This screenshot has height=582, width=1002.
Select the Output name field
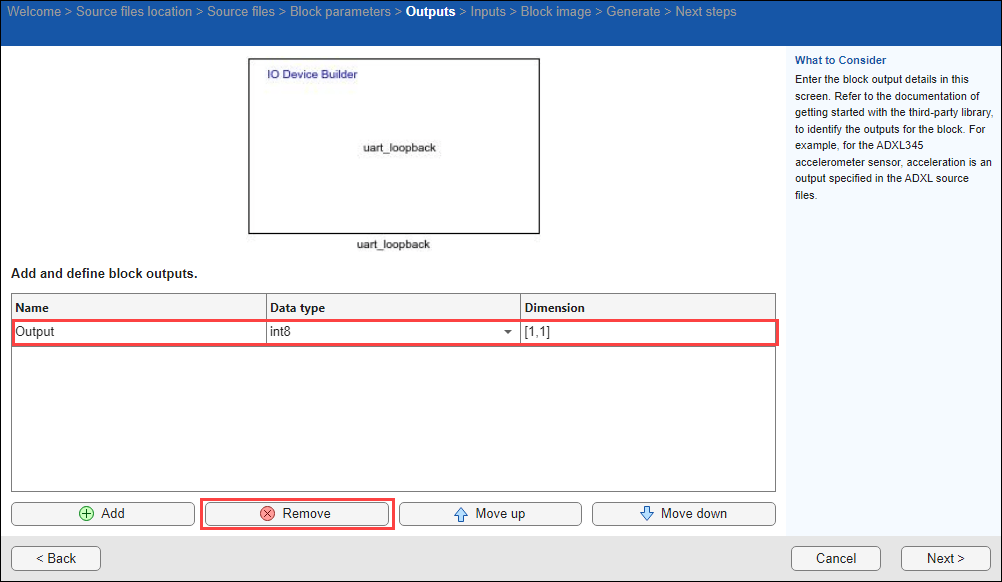139,332
